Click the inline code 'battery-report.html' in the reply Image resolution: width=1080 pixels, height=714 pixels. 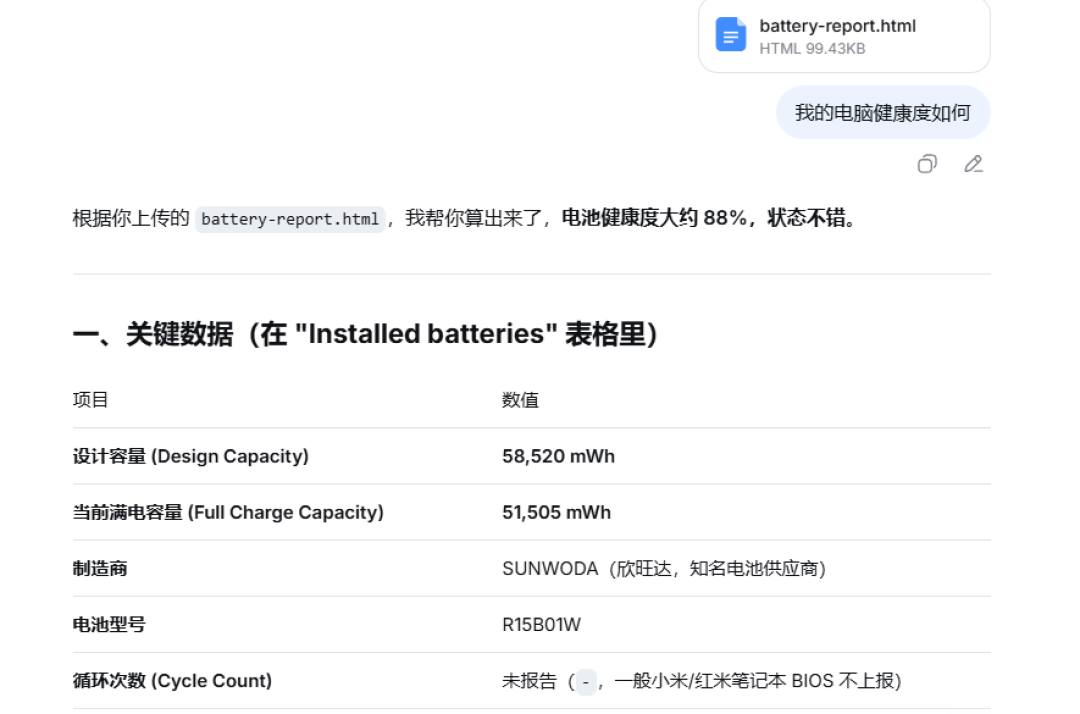pyautogui.click(x=290, y=219)
